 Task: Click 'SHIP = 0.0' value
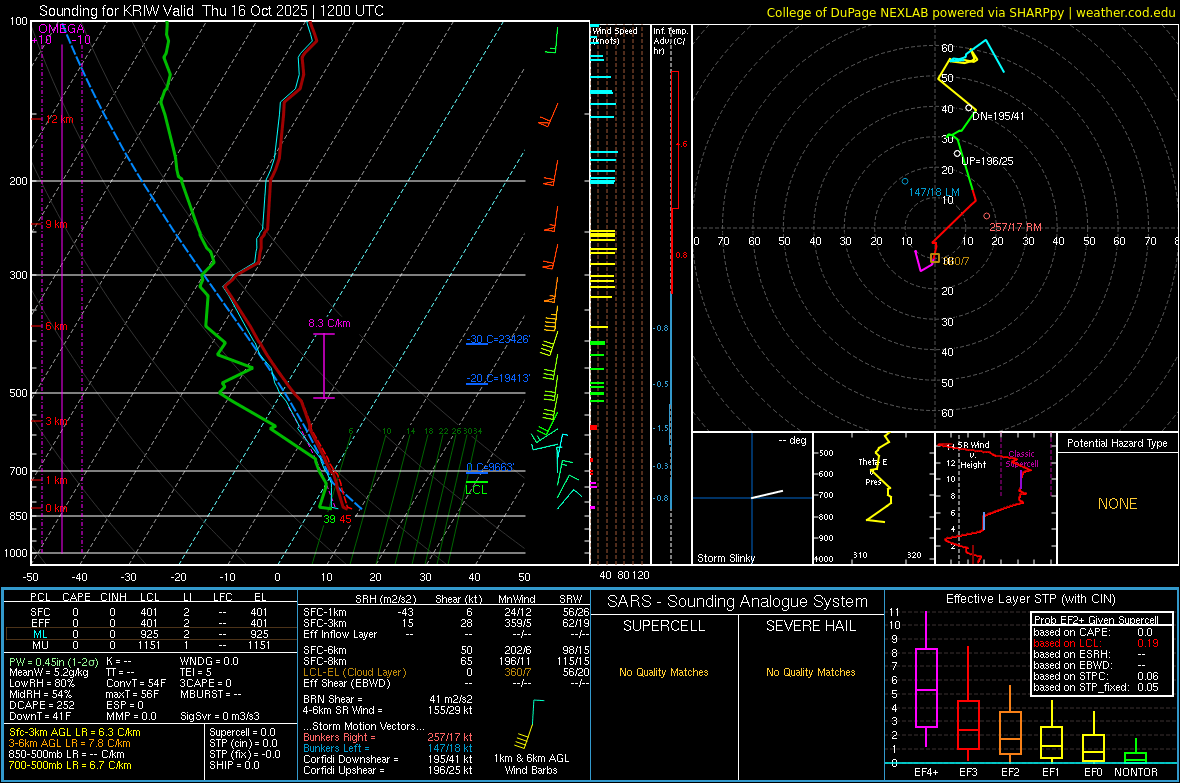pos(234,765)
